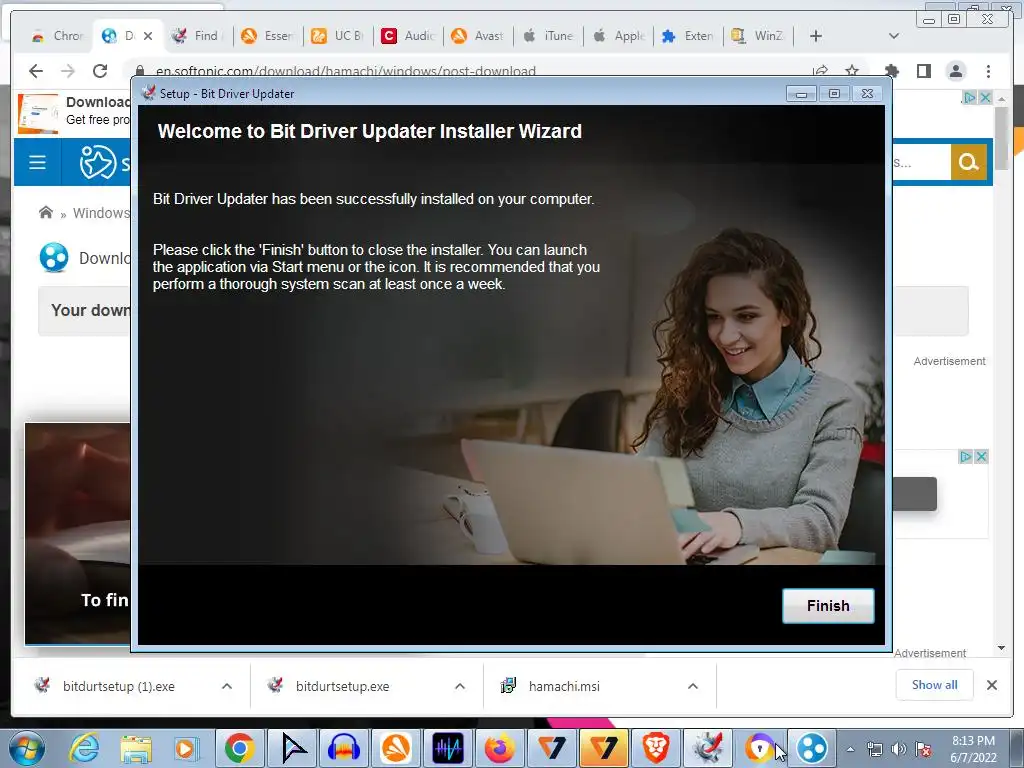The height and width of the screenshot is (768, 1024).
Task: Open AdChoices info on right sidebar ad
Action: point(965,456)
